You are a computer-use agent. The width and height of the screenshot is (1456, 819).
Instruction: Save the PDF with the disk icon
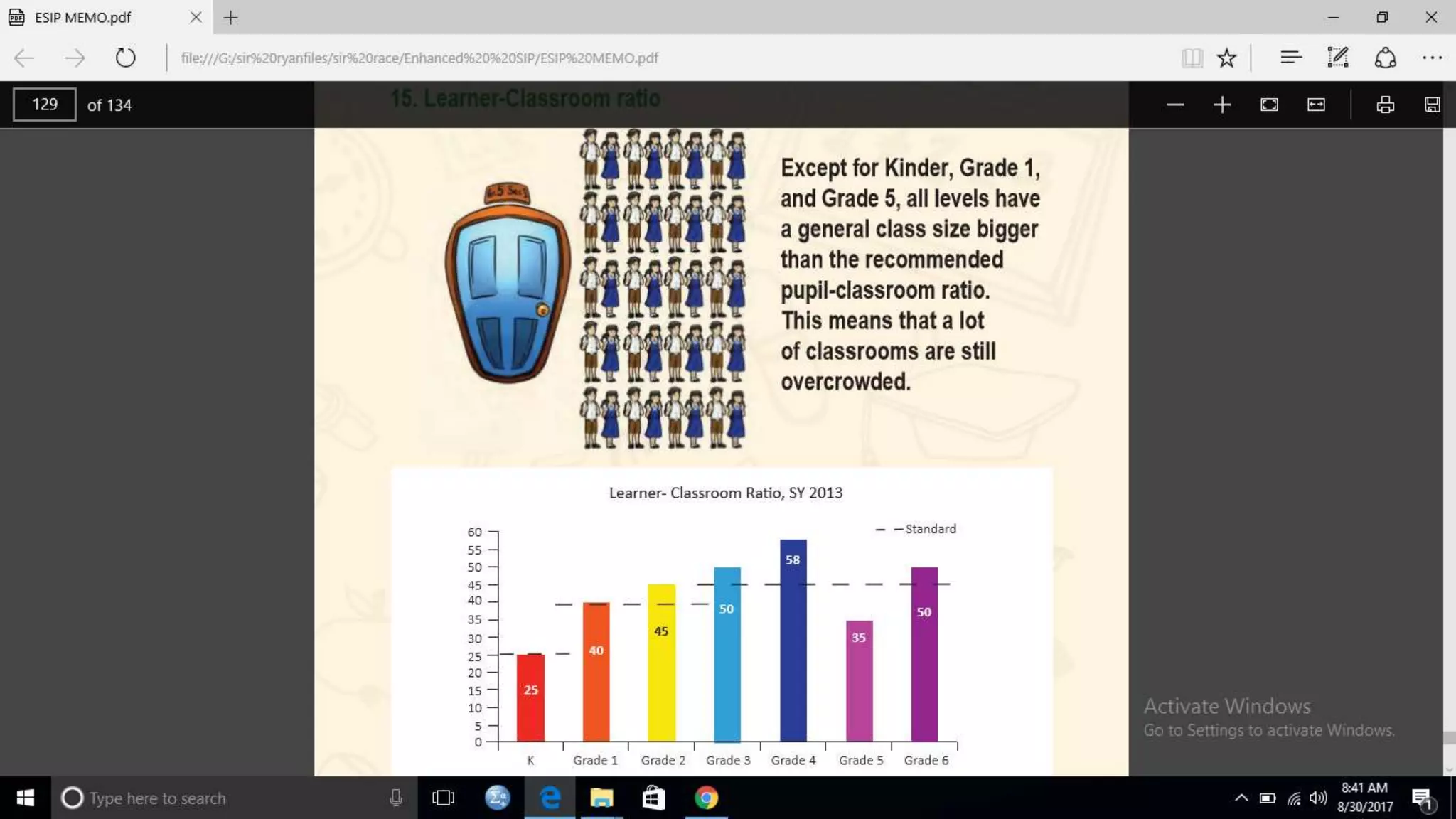coord(1432,105)
